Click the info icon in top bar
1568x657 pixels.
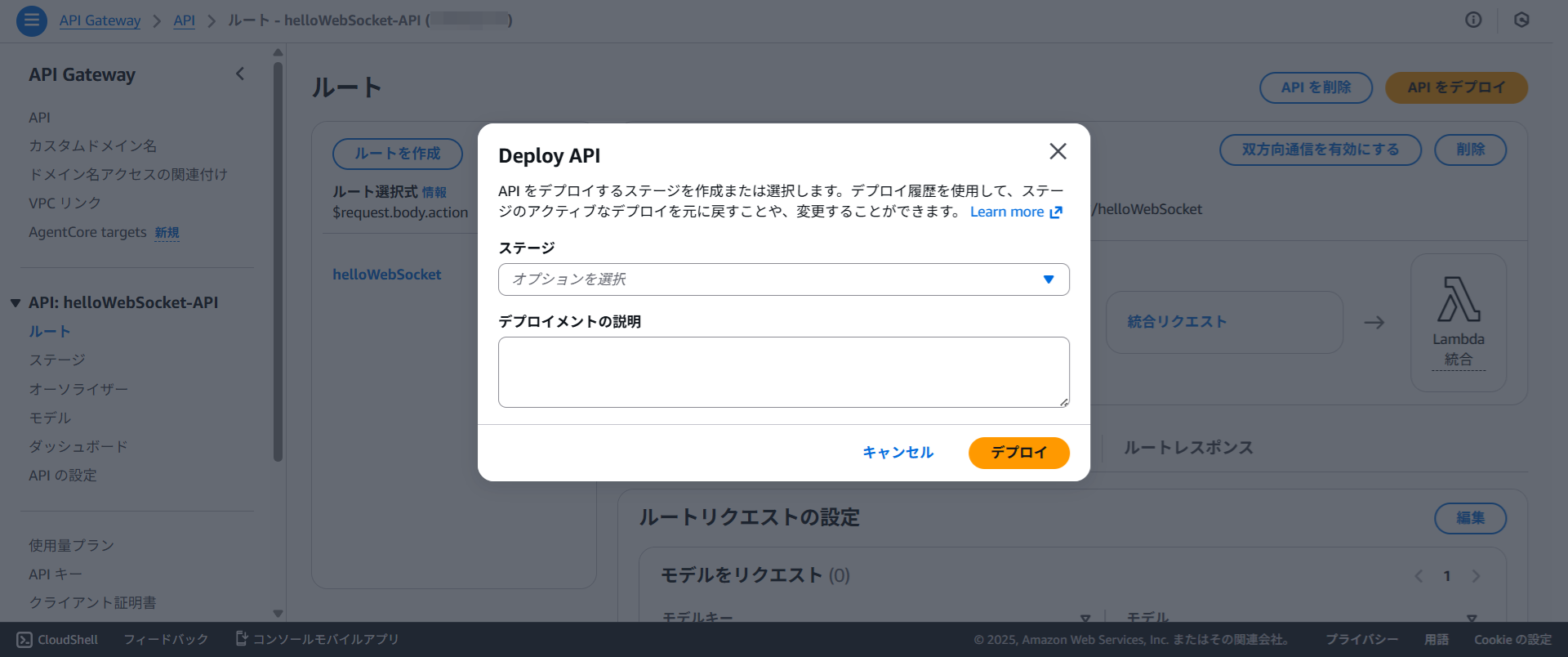[x=1472, y=20]
